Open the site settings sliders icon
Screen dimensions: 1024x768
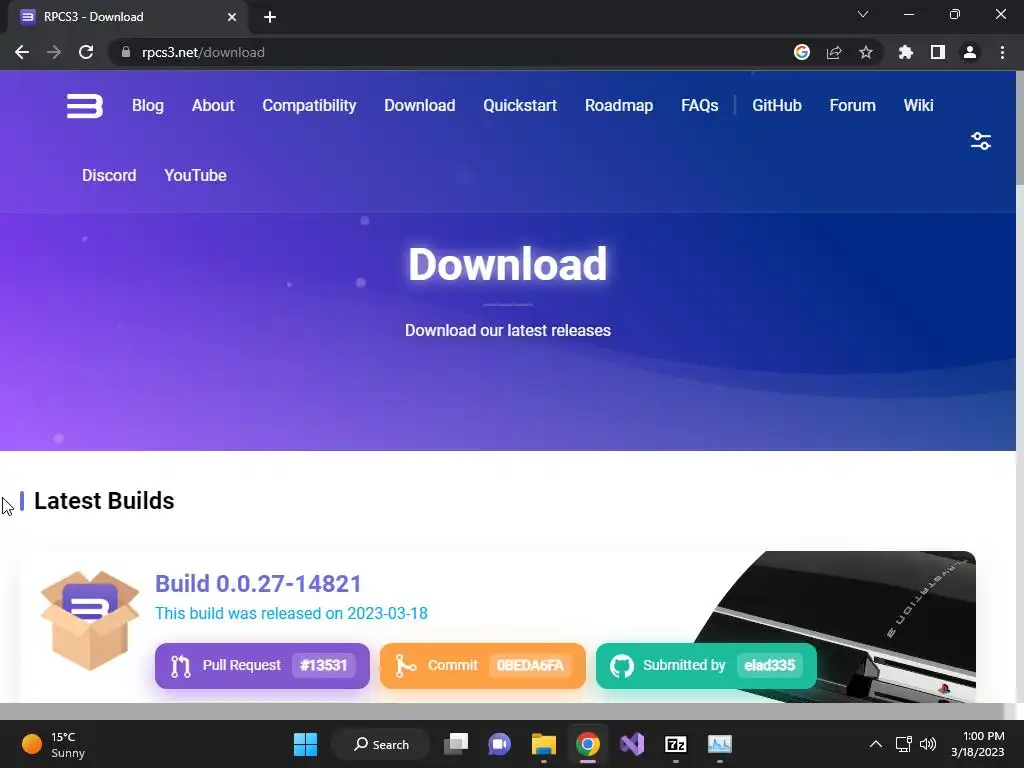[x=980, y=141]
